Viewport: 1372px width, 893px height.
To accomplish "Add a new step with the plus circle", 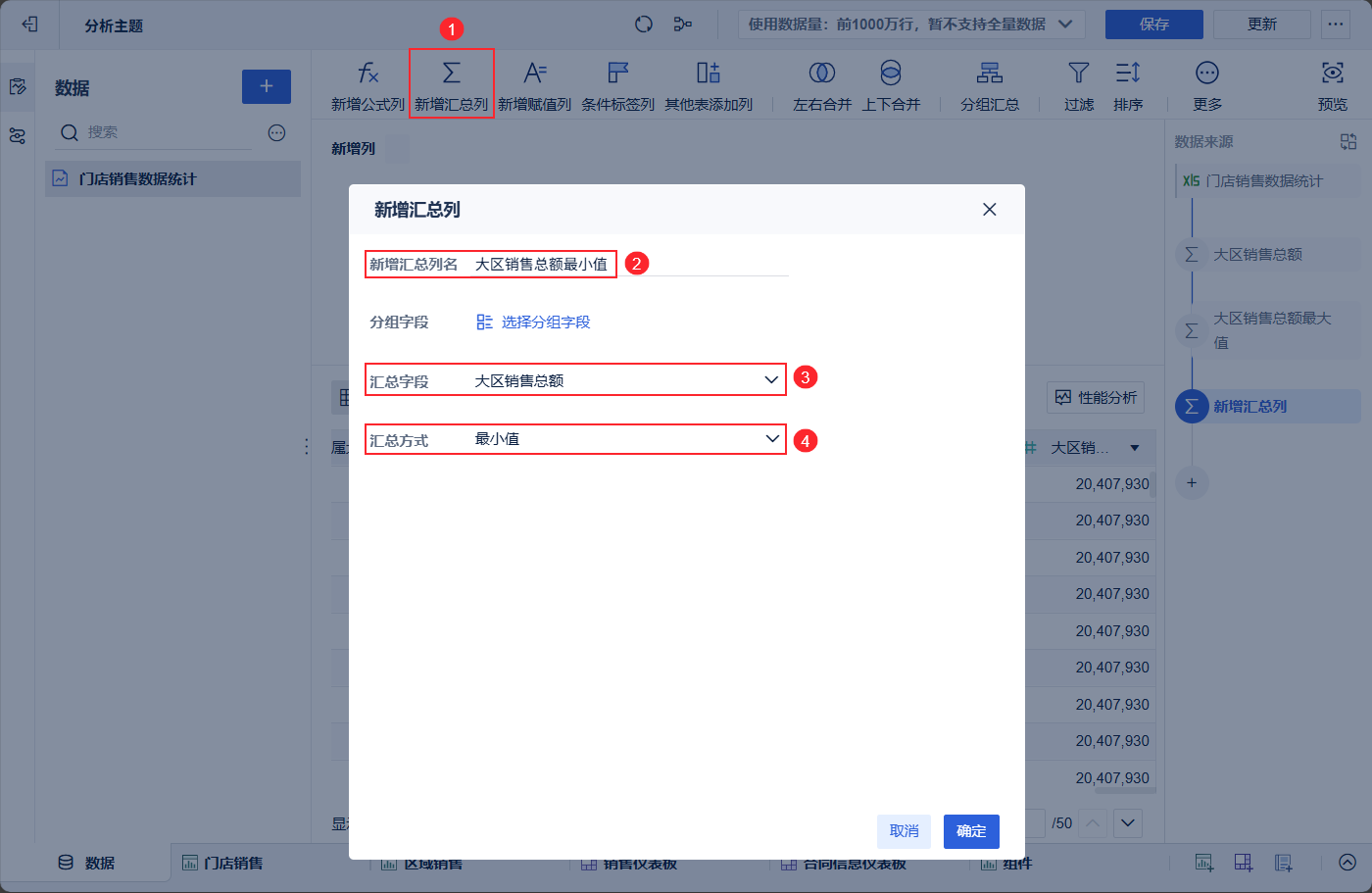I will (1192, 482).
